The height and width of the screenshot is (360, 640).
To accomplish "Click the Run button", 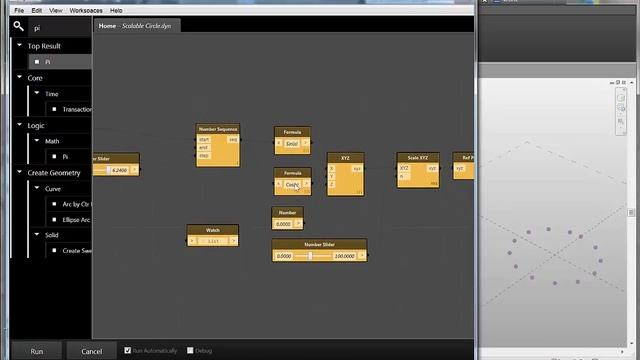I will coord(37,351).
